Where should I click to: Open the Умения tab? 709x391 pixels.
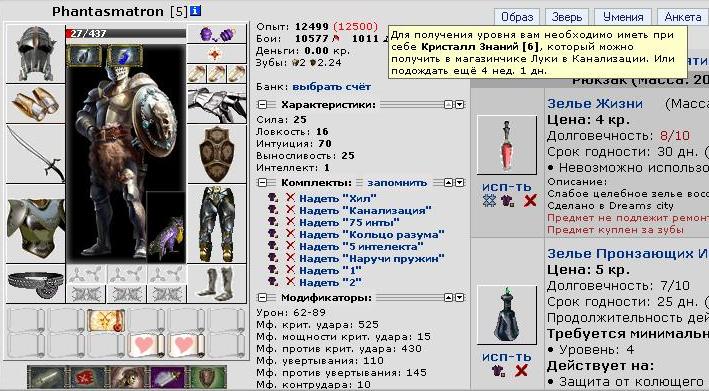click(x=623, y=17)
